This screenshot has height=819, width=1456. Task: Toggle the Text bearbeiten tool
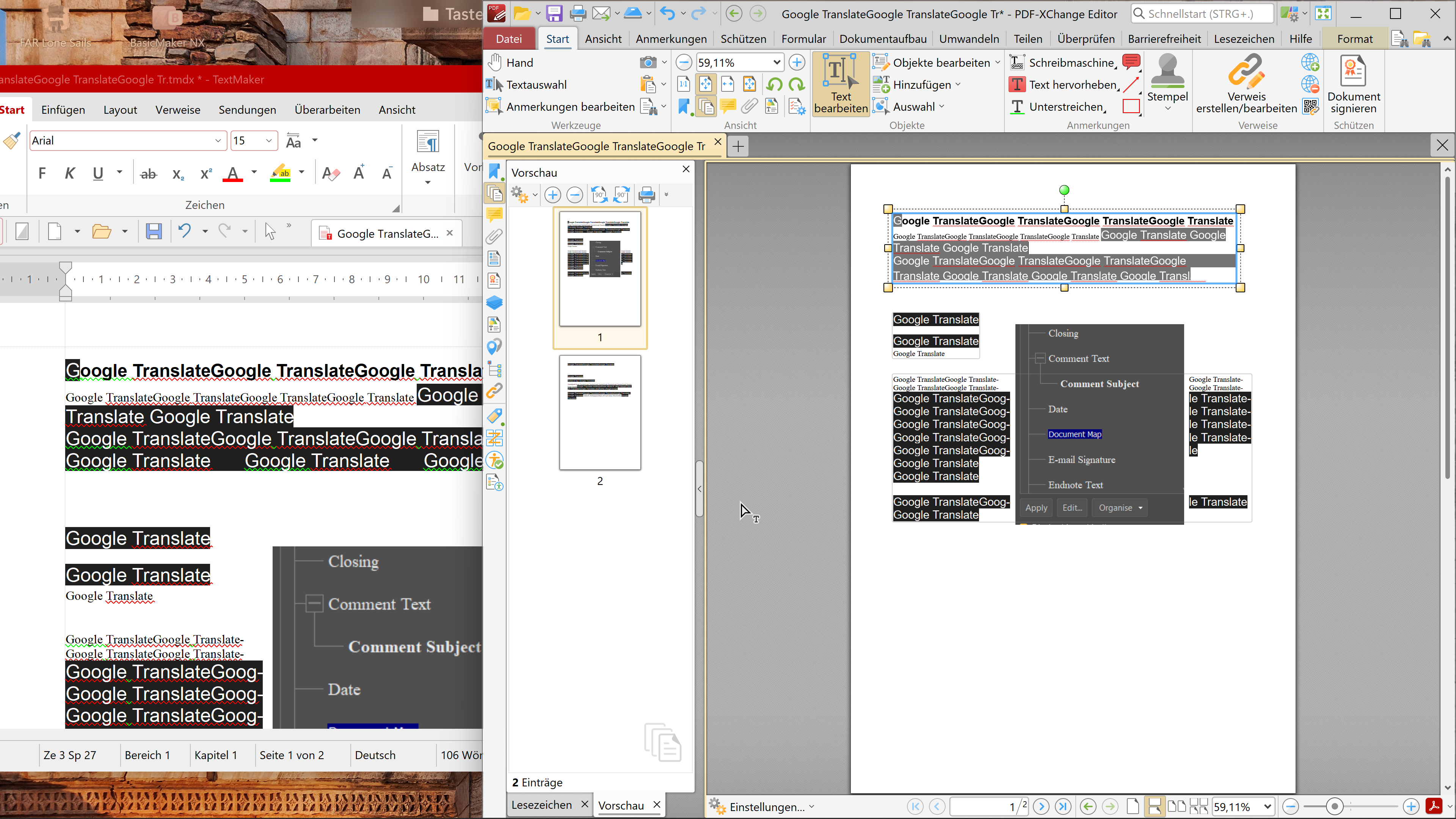(x=841, y=84)
